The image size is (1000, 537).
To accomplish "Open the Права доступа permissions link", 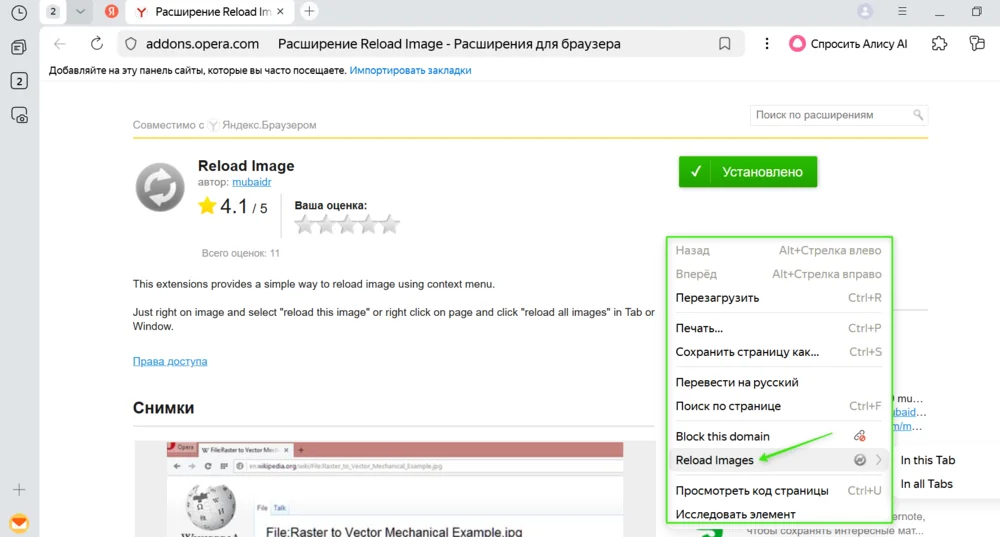I will (x=170, y=361).
